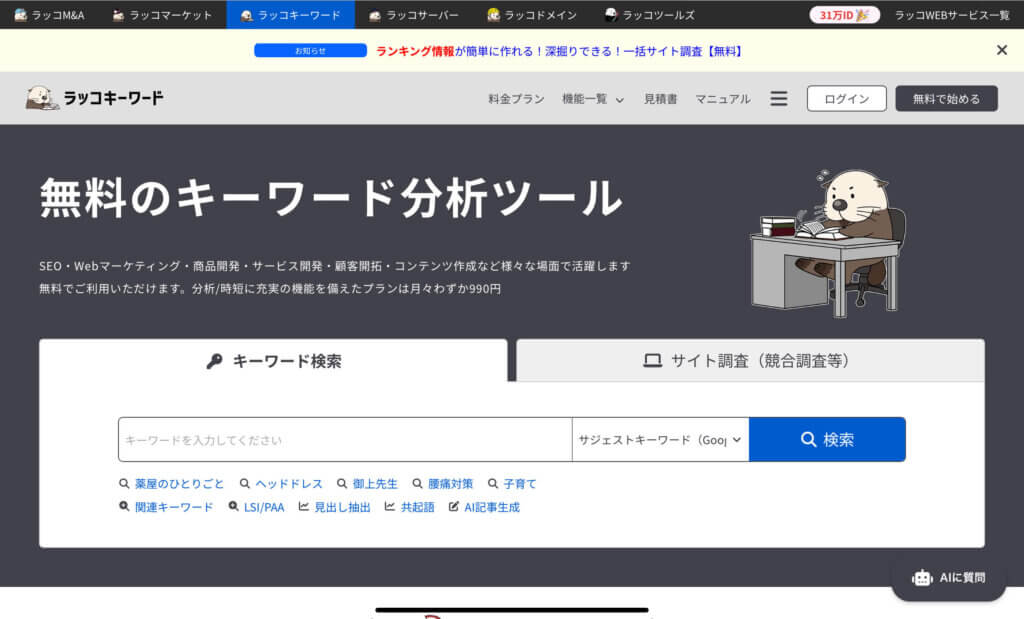Screen dimensions: 1024x619
Task: Click chart icon beside 見出し抽出
Action: point(304,507)
